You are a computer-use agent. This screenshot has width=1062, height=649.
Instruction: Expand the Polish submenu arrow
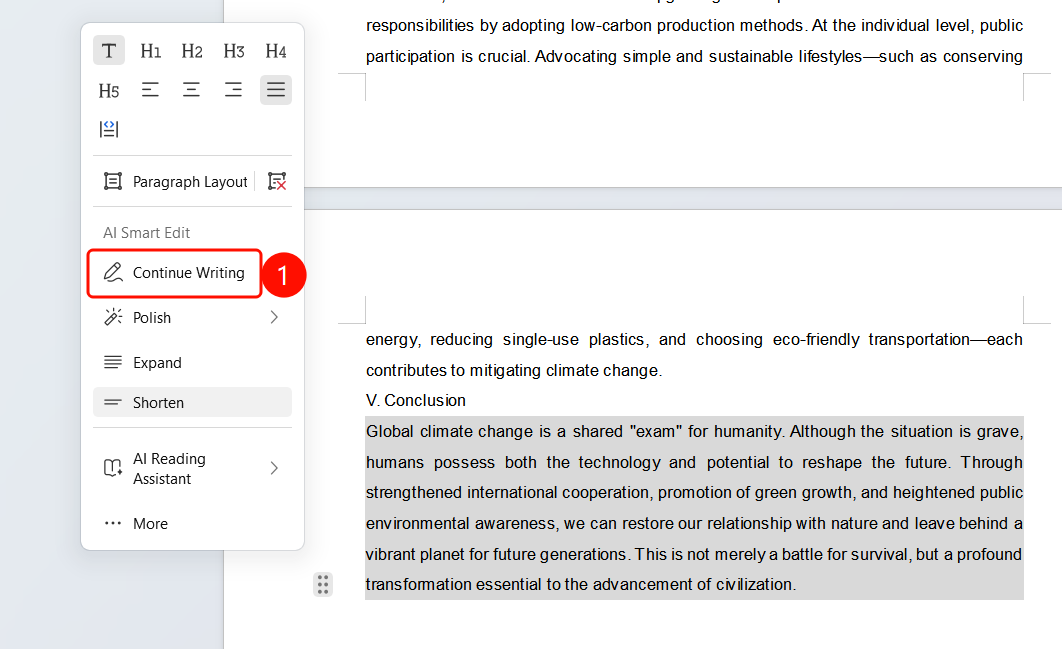(274, 317)
